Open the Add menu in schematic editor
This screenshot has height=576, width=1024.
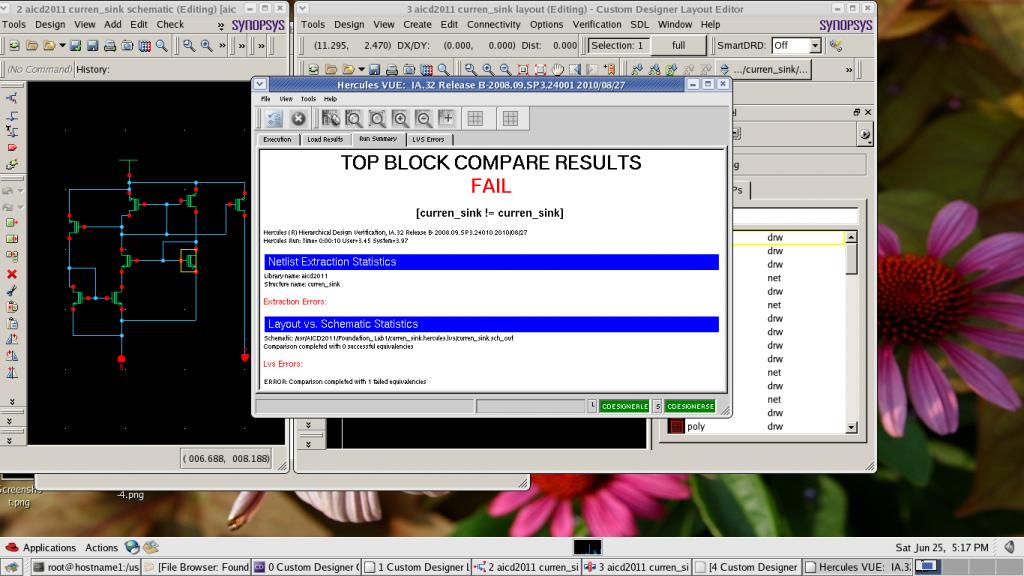[112, 24]
